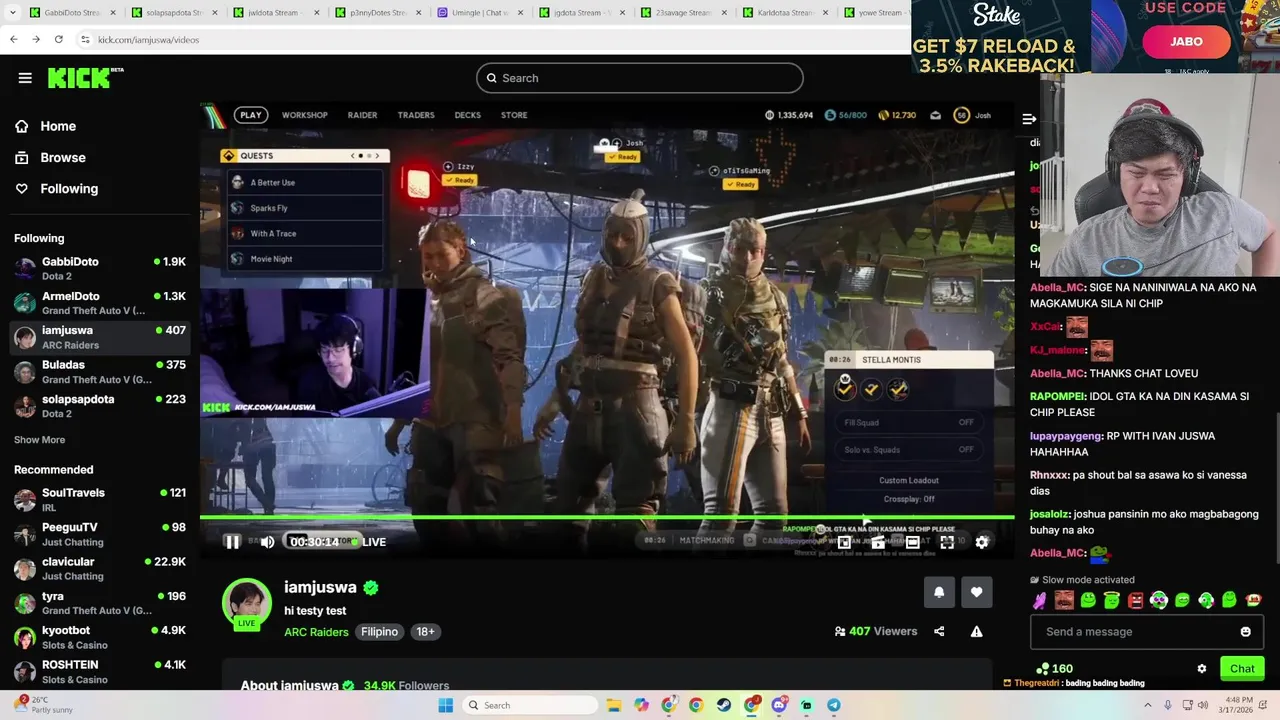Open PeeguuTV recommended channel

pos(100,534)
